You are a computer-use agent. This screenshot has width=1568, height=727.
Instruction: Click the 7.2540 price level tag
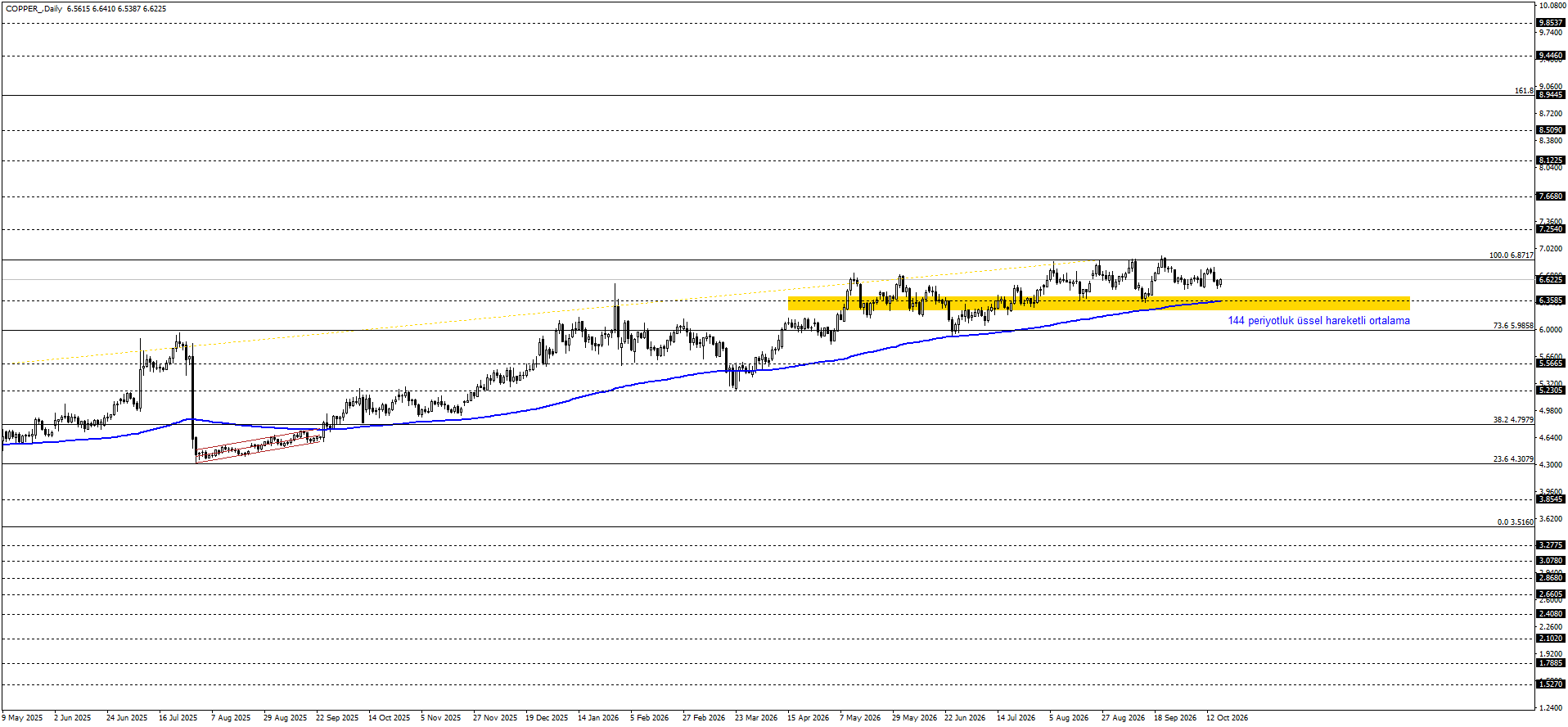1551,229
